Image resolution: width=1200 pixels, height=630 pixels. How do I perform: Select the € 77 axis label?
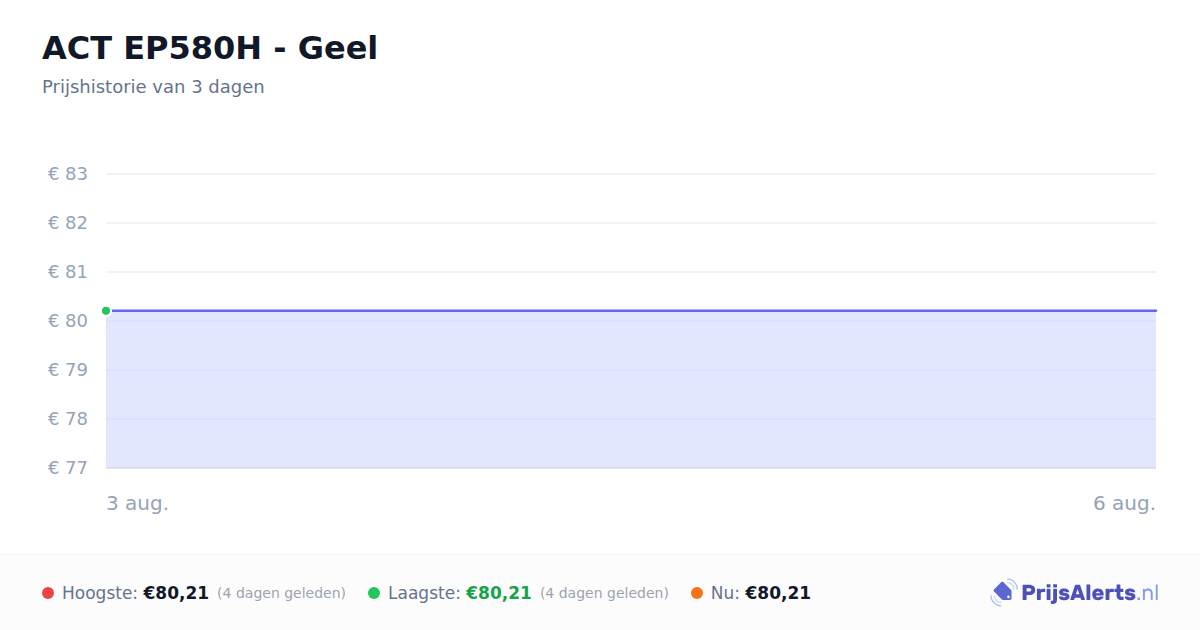[68, 468]
